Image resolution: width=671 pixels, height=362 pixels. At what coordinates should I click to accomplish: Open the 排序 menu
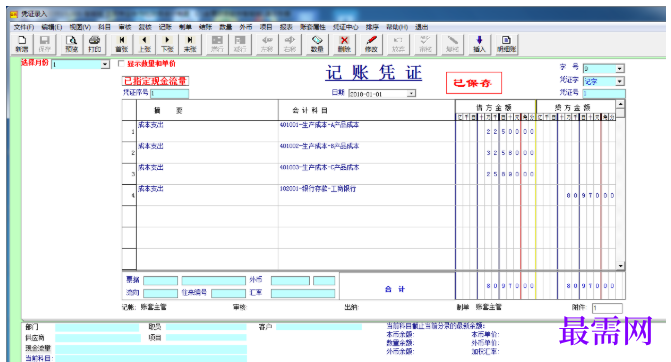coord(372,27)
